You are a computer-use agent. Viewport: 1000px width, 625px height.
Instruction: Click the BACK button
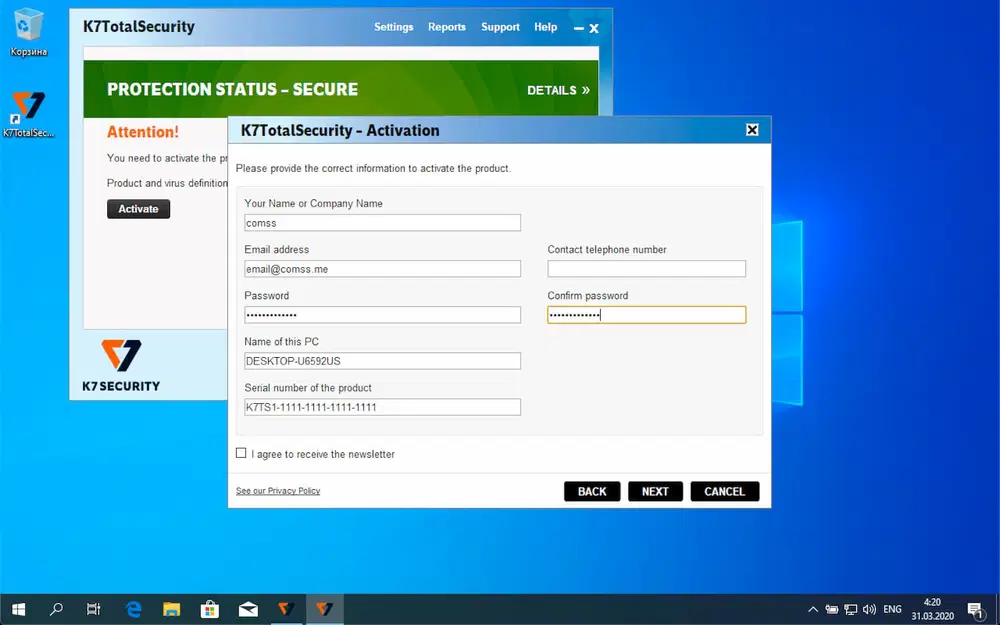click(x=592, y=491)
